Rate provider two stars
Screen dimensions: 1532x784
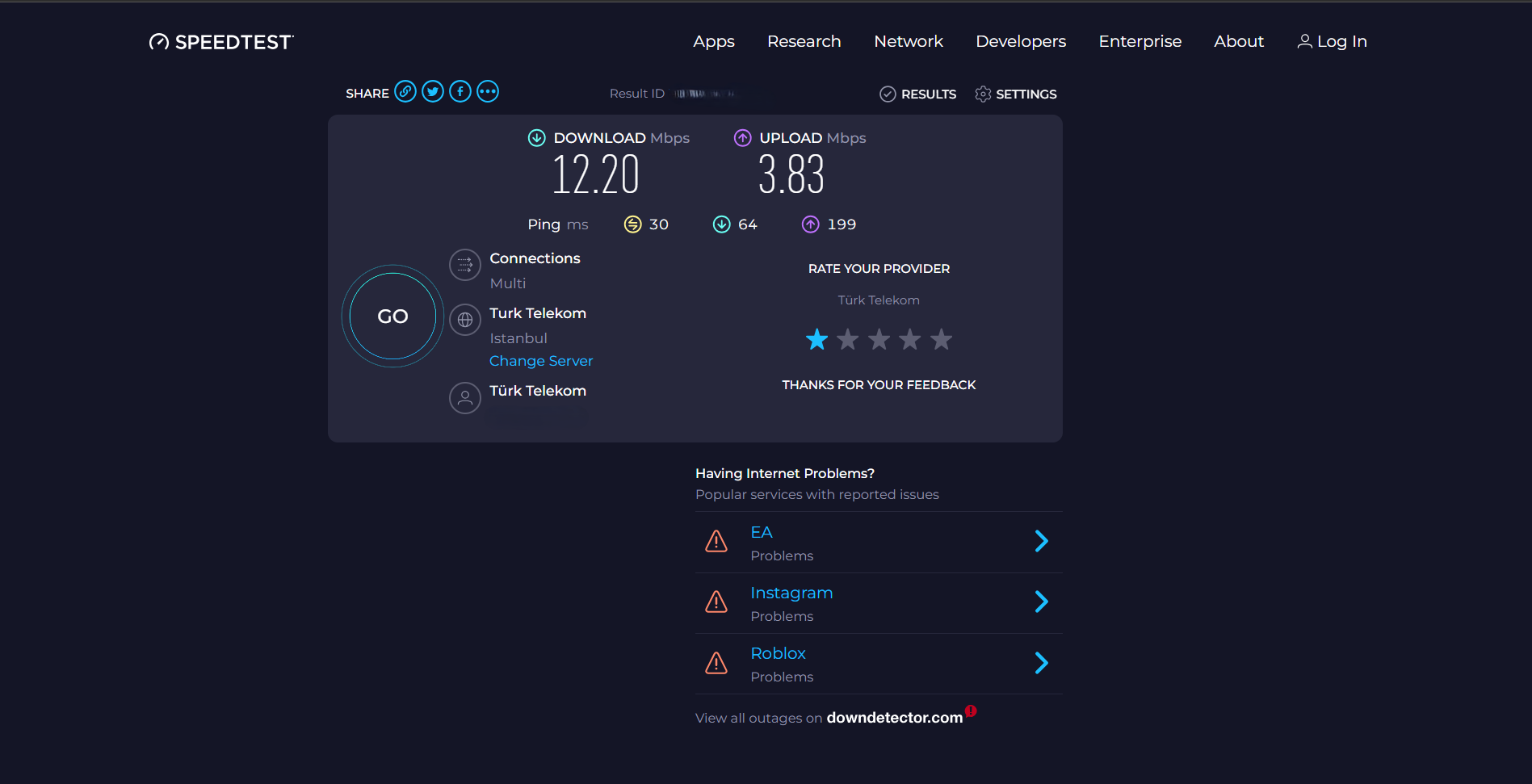point(848,340)
